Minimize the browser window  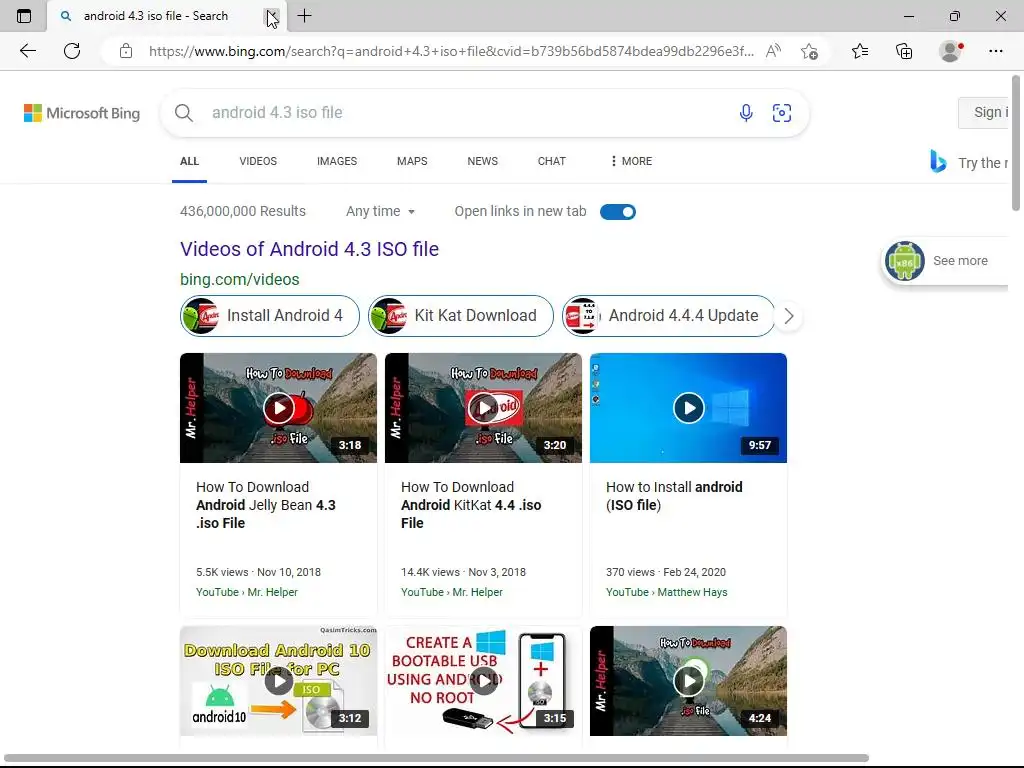tap(908, 16)
